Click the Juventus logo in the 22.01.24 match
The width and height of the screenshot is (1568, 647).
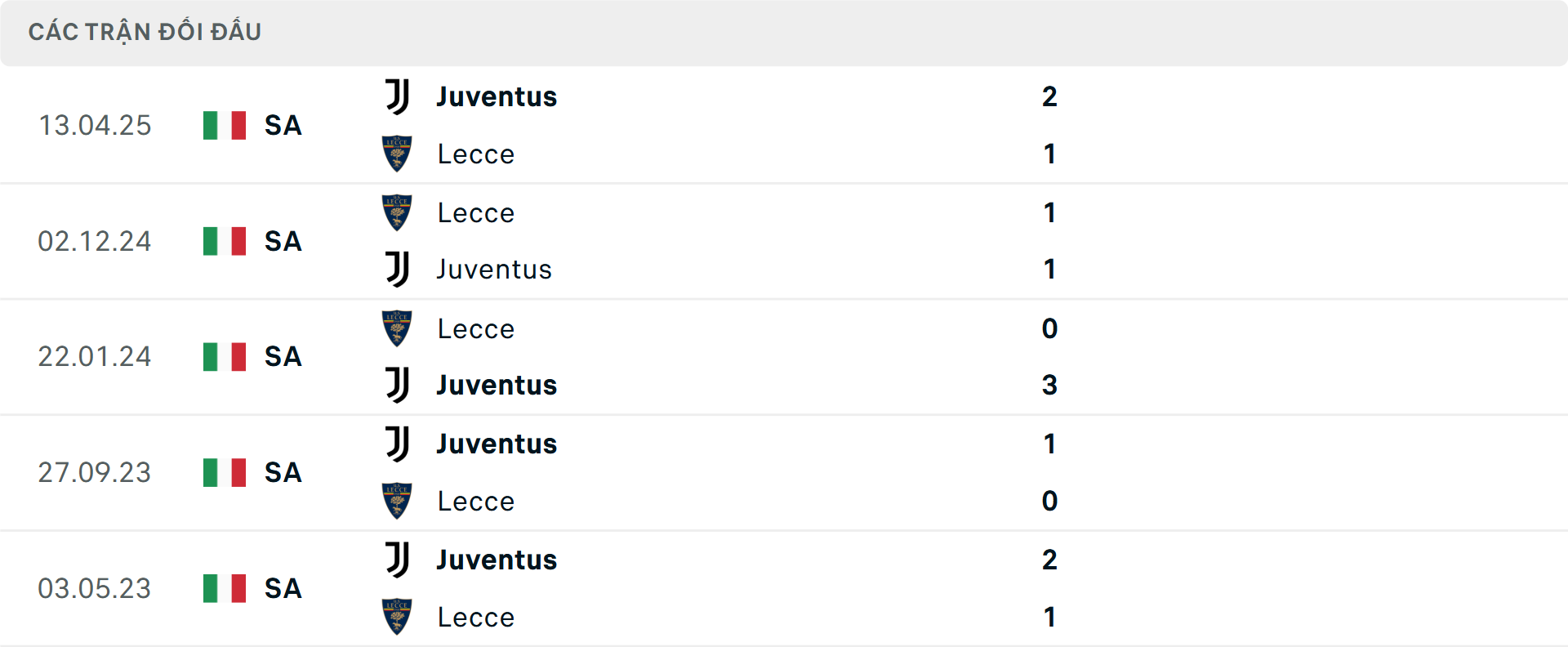tap(397, 385)
